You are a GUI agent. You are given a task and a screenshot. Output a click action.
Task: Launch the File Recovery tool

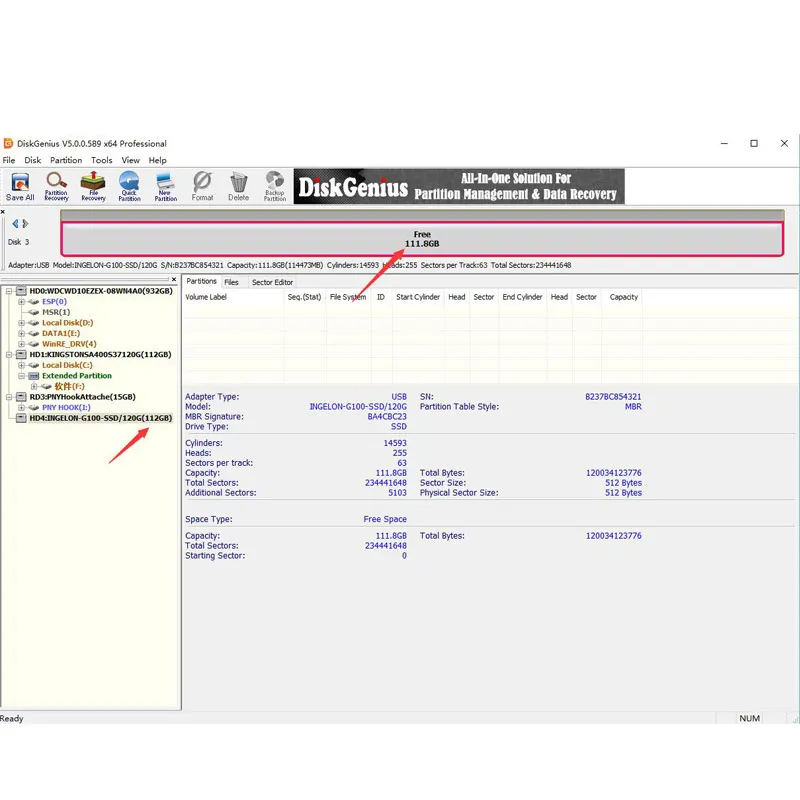pos(93,186)
